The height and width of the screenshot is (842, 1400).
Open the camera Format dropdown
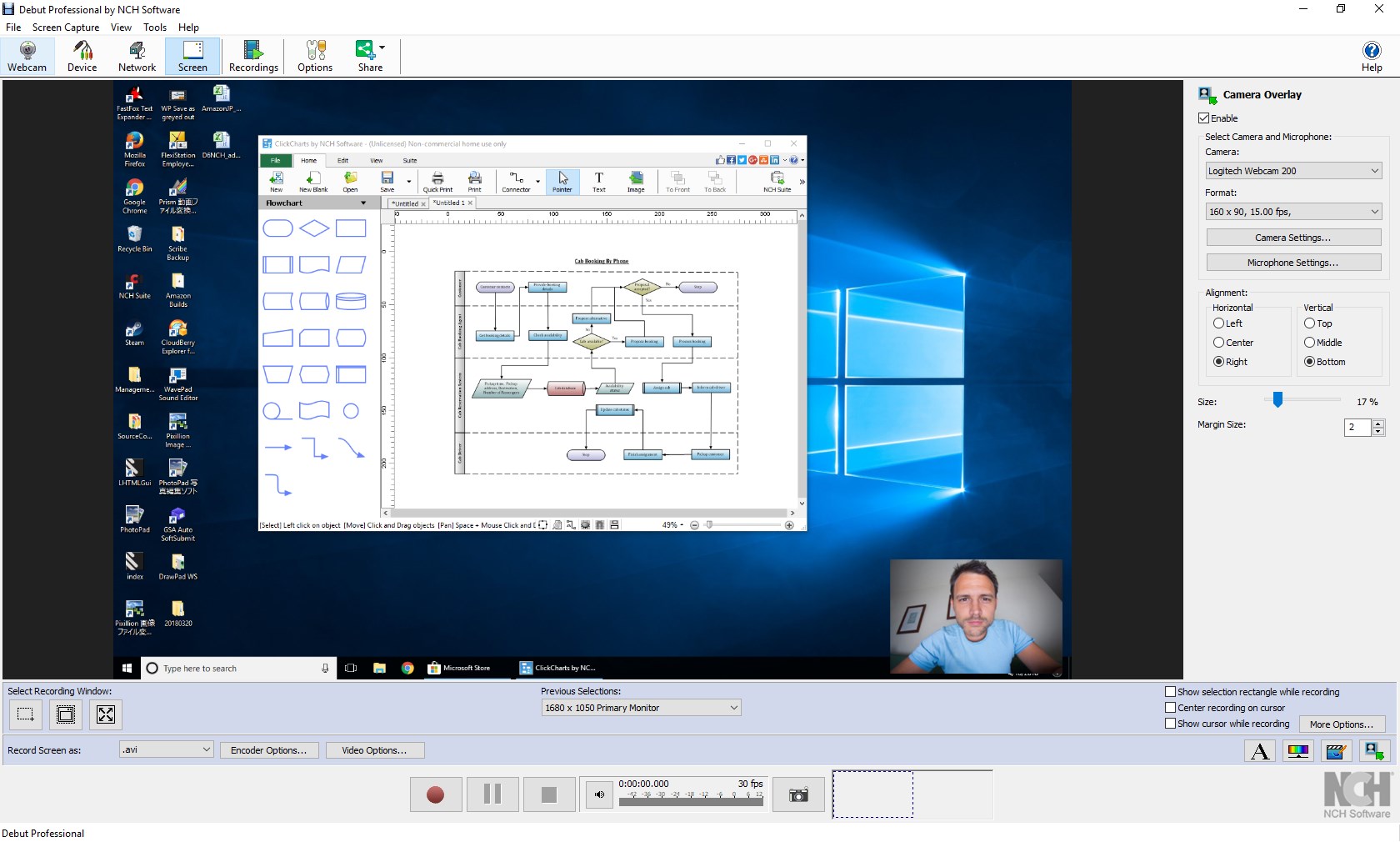[x=1292, y=212]
